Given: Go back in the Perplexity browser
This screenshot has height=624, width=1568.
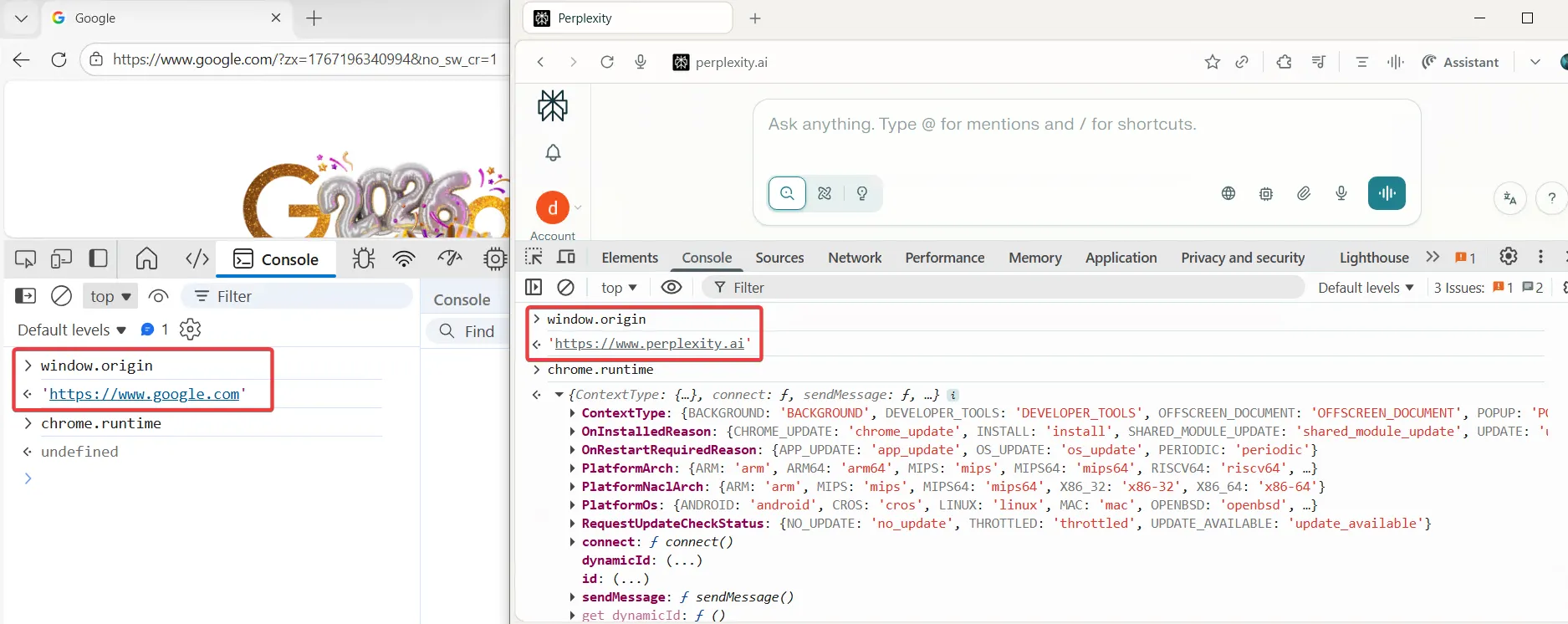Looking at the screenshot, I should [541, 62].
